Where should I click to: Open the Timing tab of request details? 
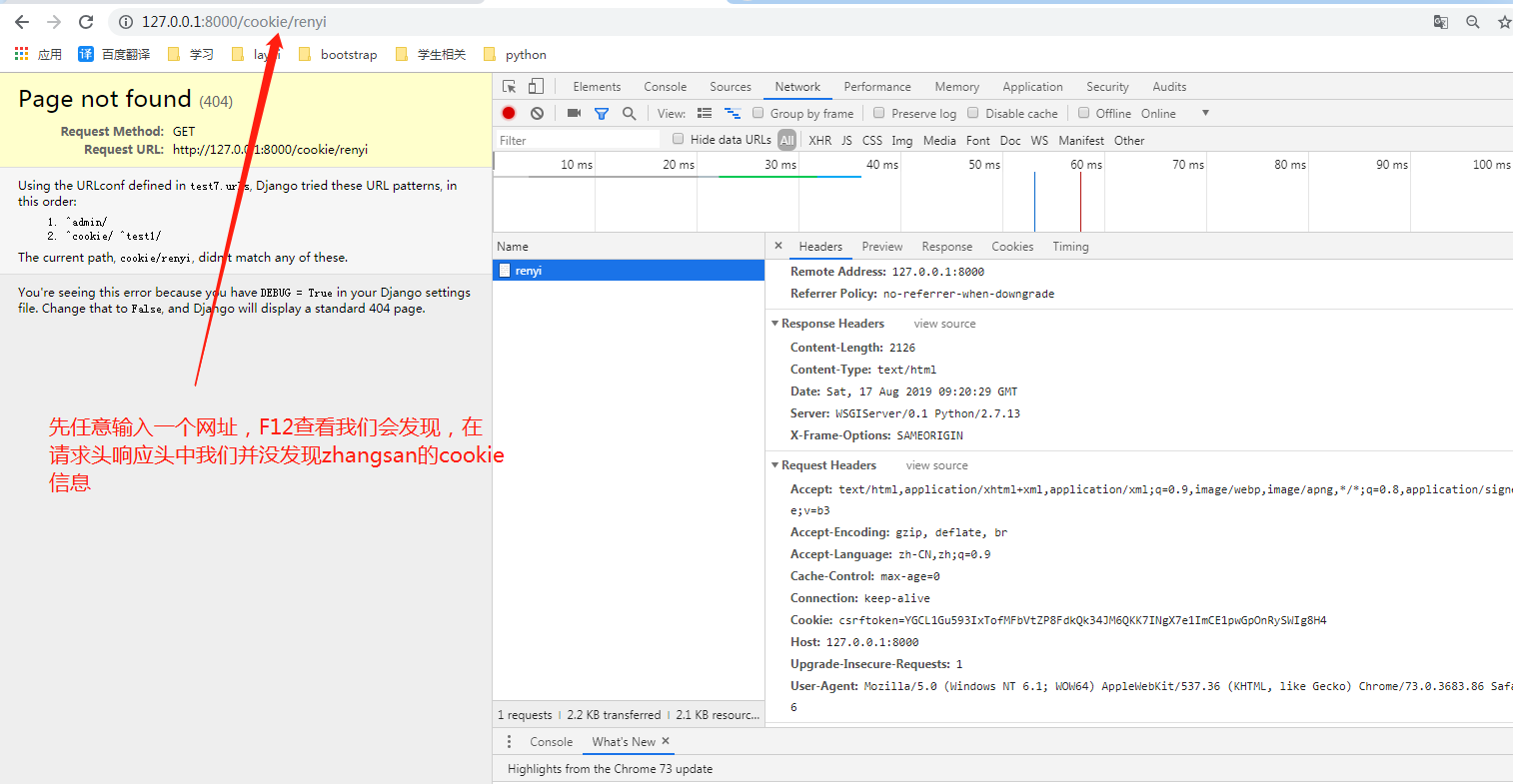coord(1070,247)
